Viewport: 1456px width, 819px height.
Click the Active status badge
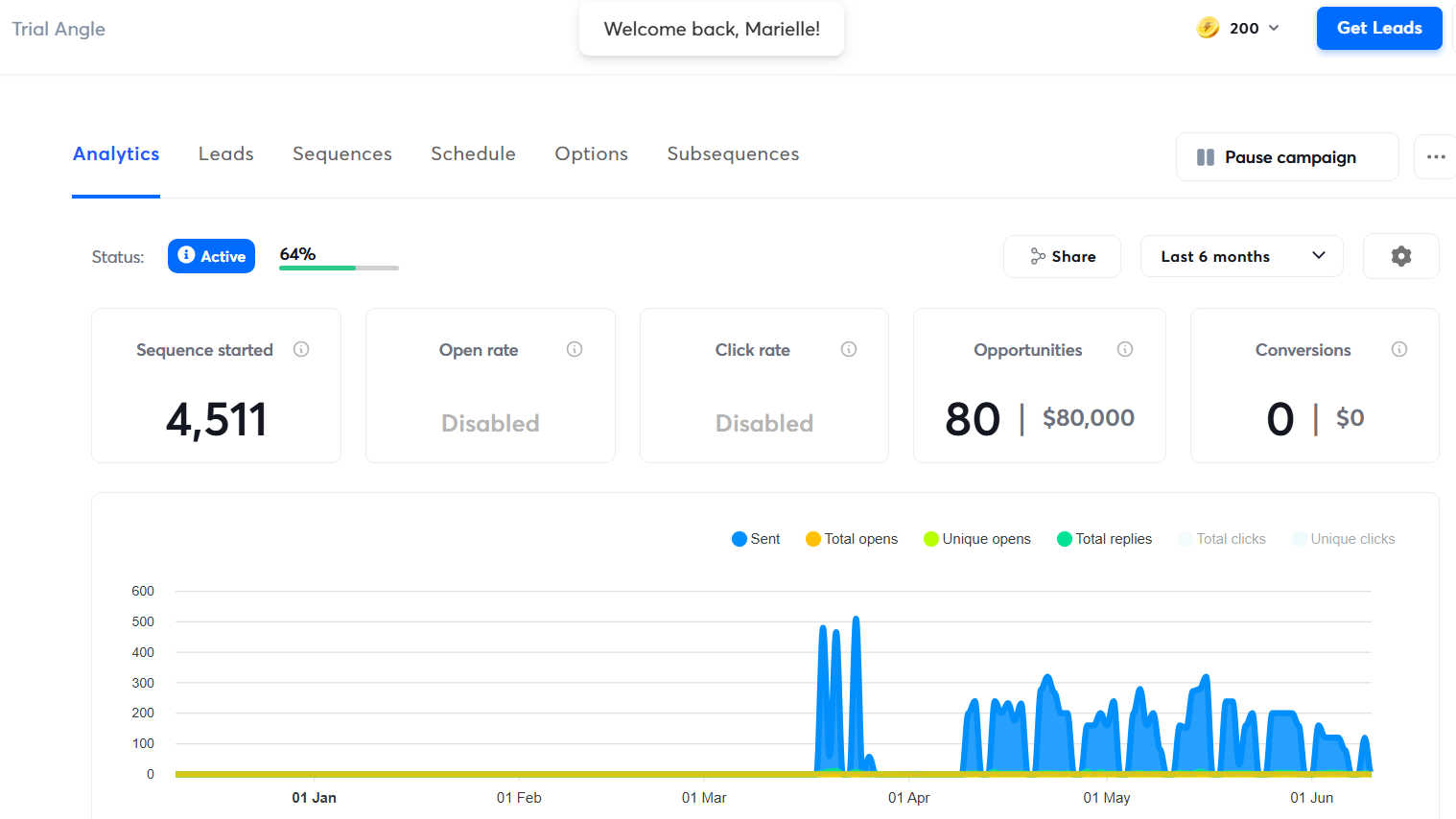(x=211, y=256)
